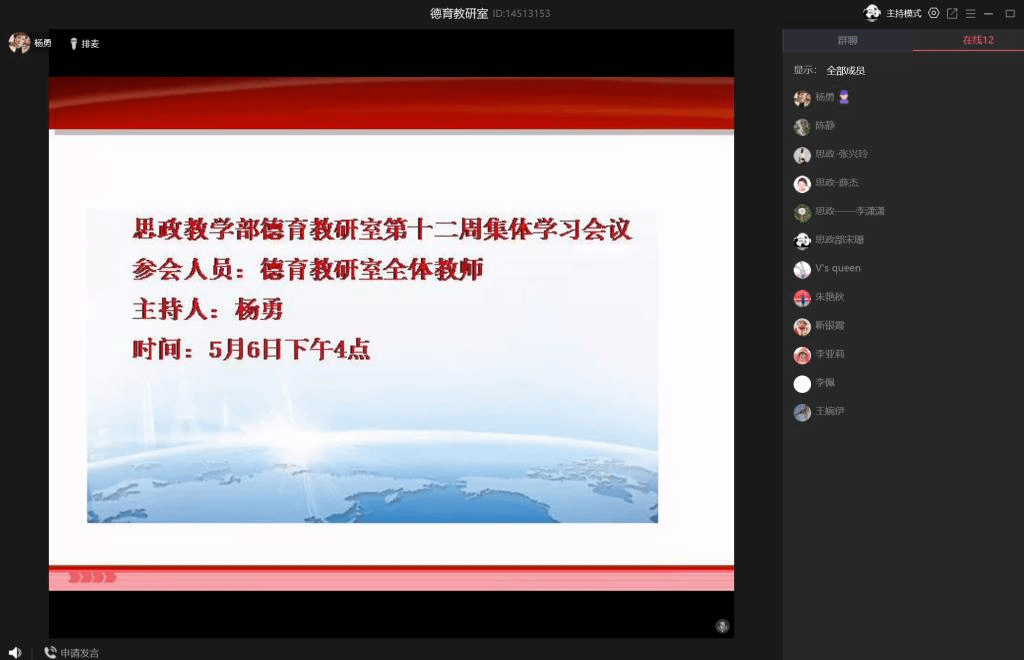
Task: Open the hamburger menu in title bar
Action: point(970,13)
